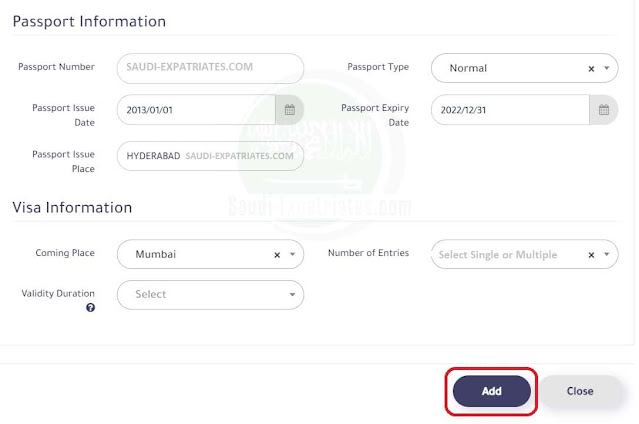This screenshot has width=639, height=424.
Task: Click the Visa Information section heading
Action: 72,208
